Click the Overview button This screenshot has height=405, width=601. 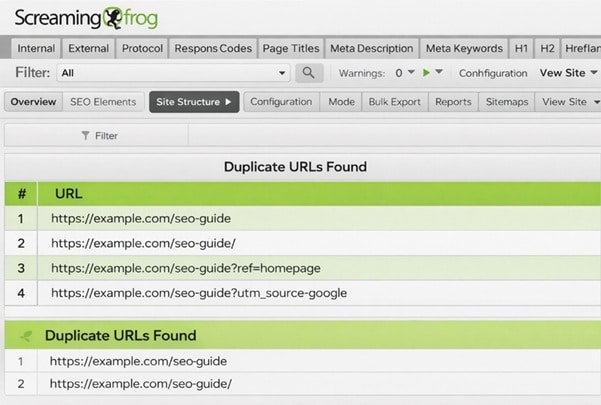click(33, 102)
